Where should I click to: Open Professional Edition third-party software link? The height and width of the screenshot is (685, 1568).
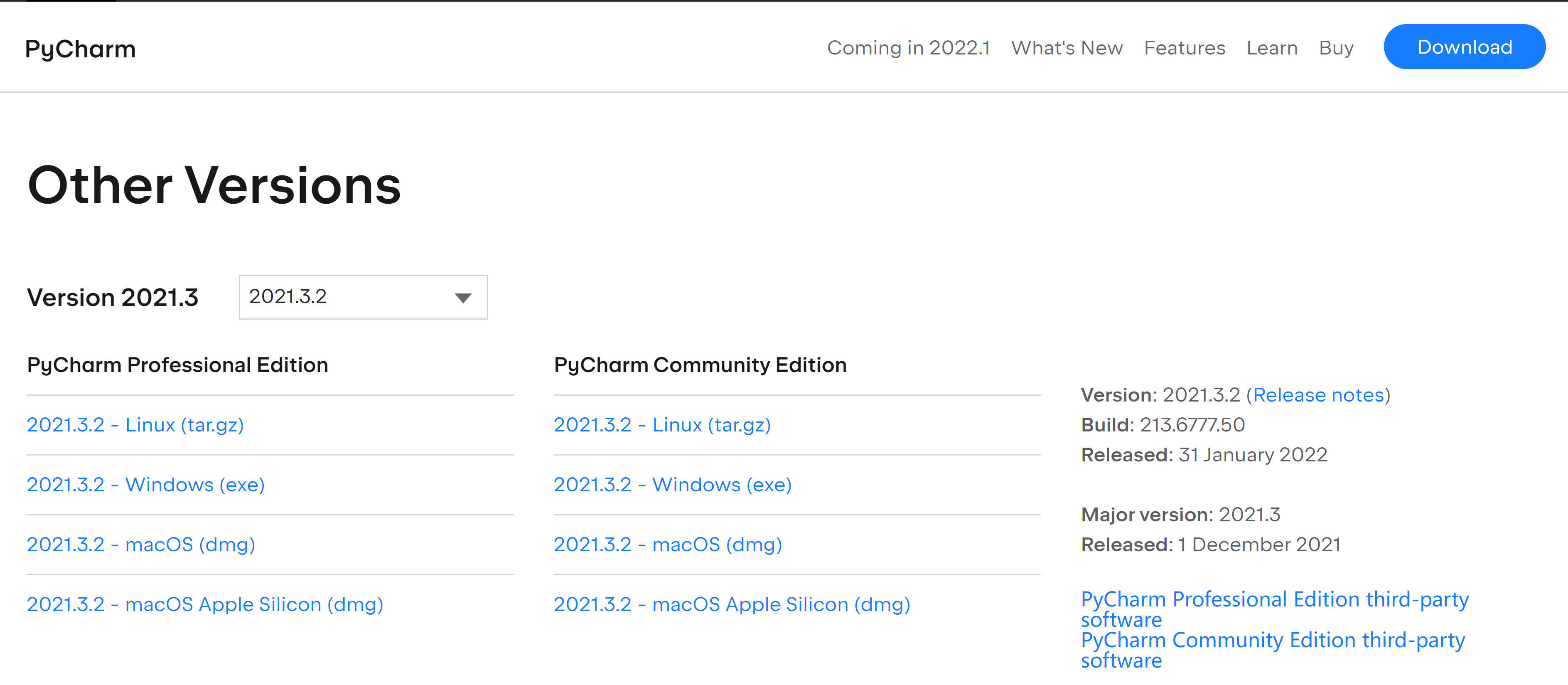point(1275,609)
